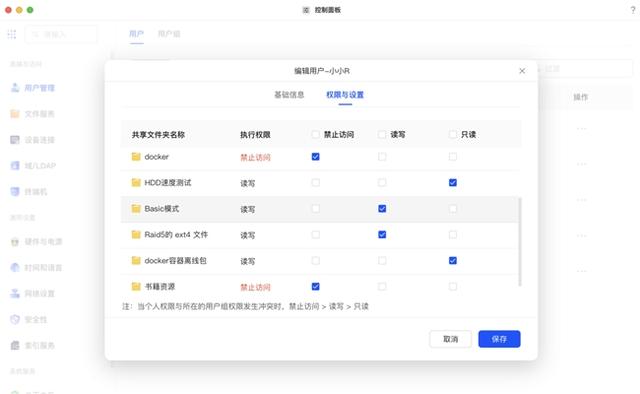Viewport: 640px width, 394px height.
Task: Check 读写 for docker容器离线包
Action: pos(382,260)
